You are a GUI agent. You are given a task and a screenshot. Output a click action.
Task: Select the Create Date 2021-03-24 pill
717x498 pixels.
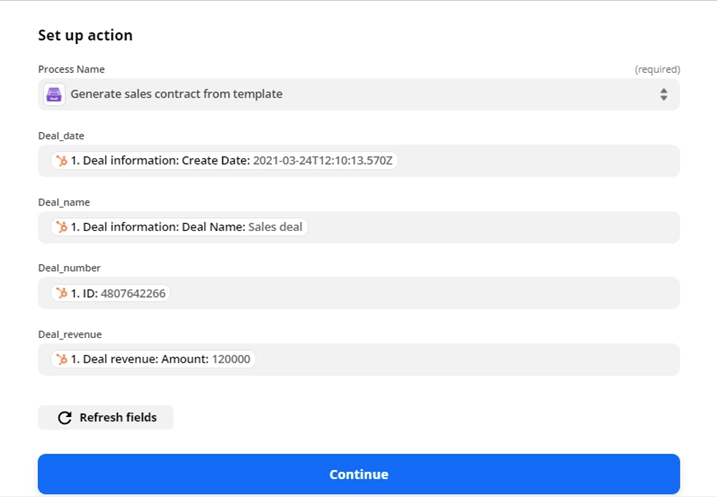coord(224,161)
